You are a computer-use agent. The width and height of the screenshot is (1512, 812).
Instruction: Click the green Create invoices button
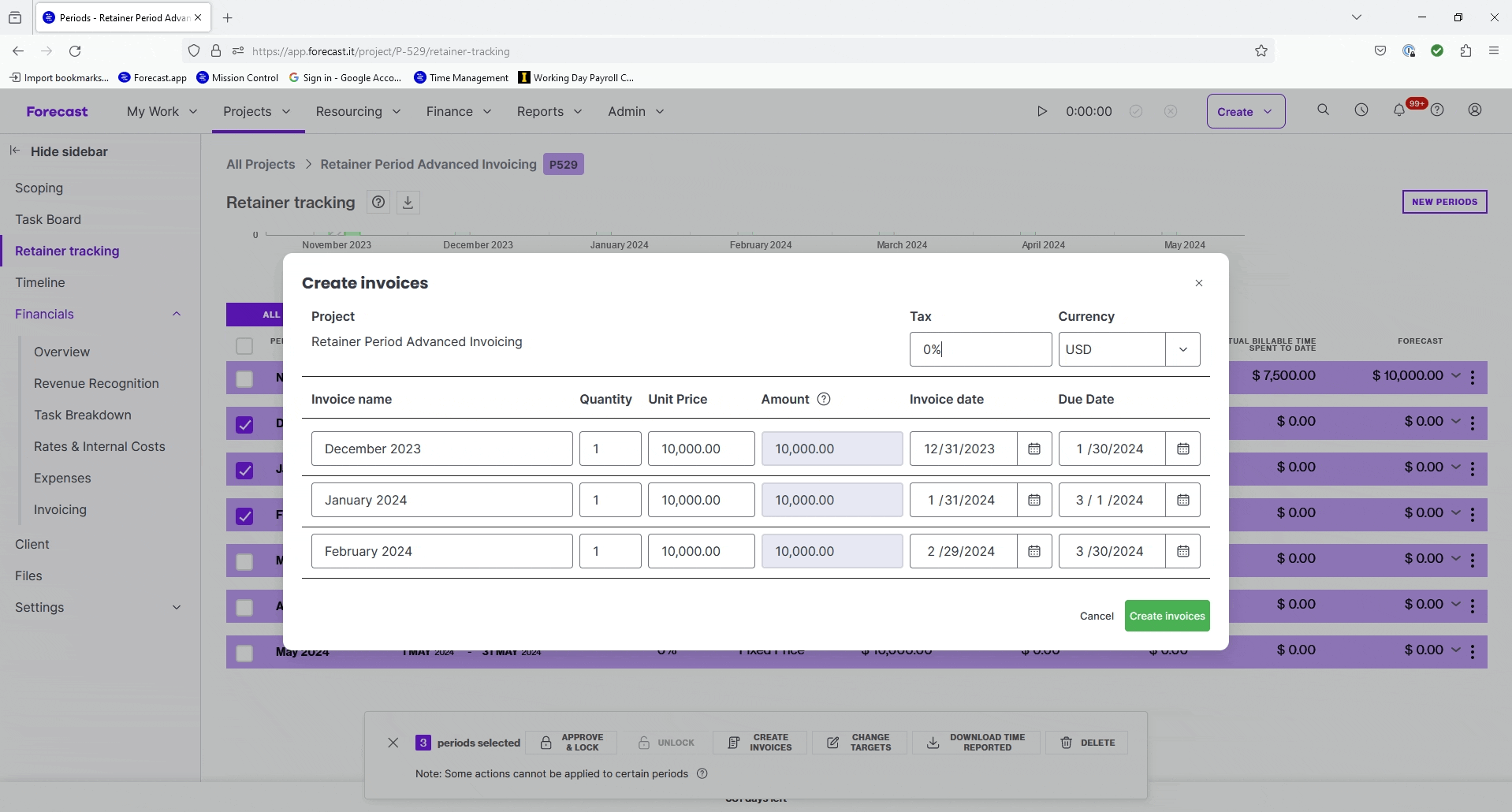point(1167,616)
